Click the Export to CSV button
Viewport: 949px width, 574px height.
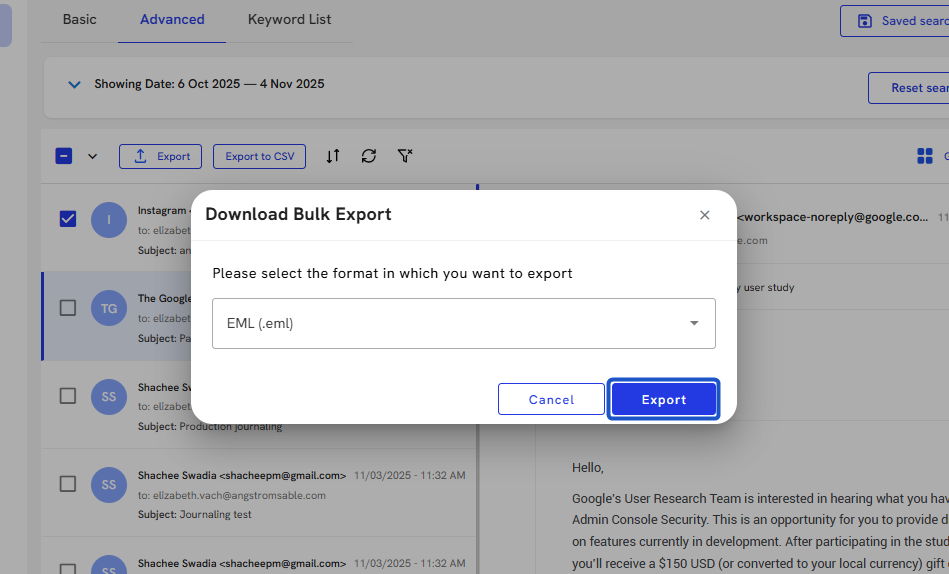[x=259, y=156]
